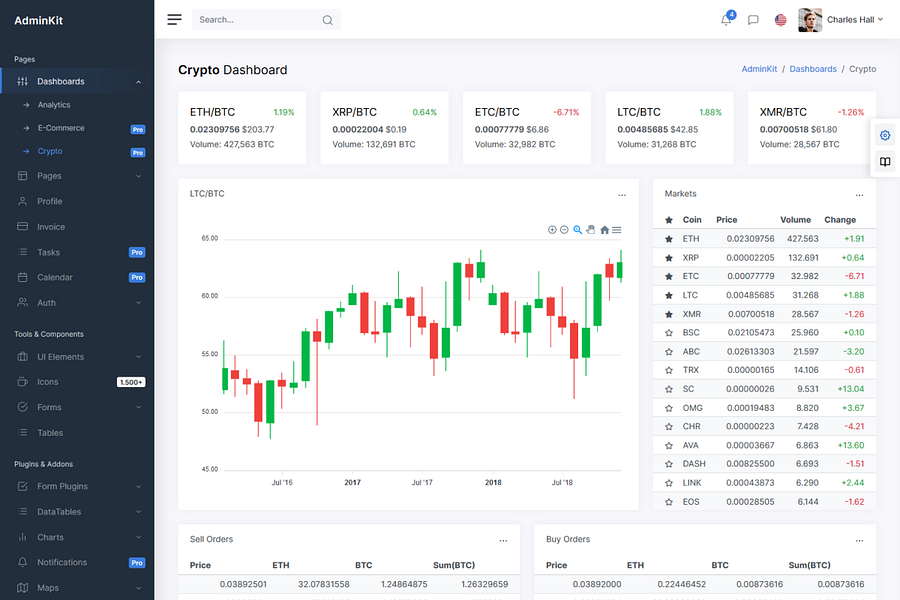This screenshot has height=600, width=900.
Task: Click chart zoom in plus icon
Action: pos(552,230)
